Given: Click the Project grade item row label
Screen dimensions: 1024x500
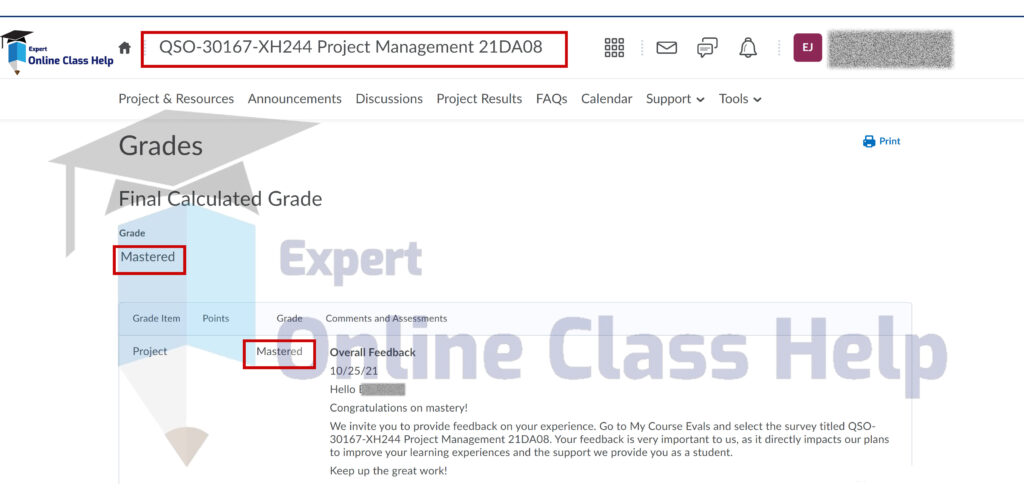Looking at the screenshot, I should tap(150, 351).
